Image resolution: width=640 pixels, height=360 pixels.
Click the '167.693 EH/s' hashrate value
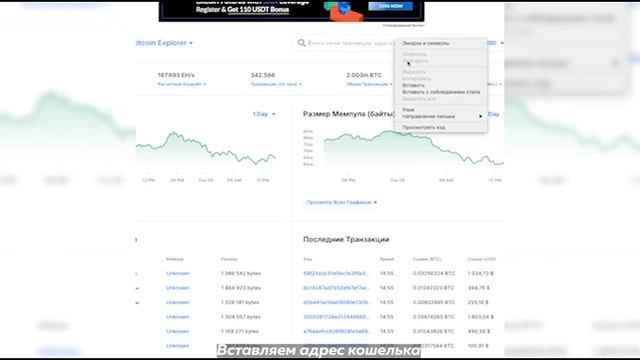pos(176,75)
